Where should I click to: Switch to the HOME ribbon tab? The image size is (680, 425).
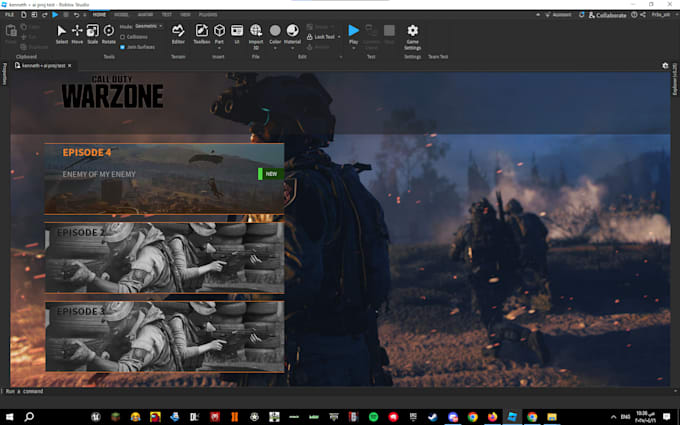pos(99,15)
